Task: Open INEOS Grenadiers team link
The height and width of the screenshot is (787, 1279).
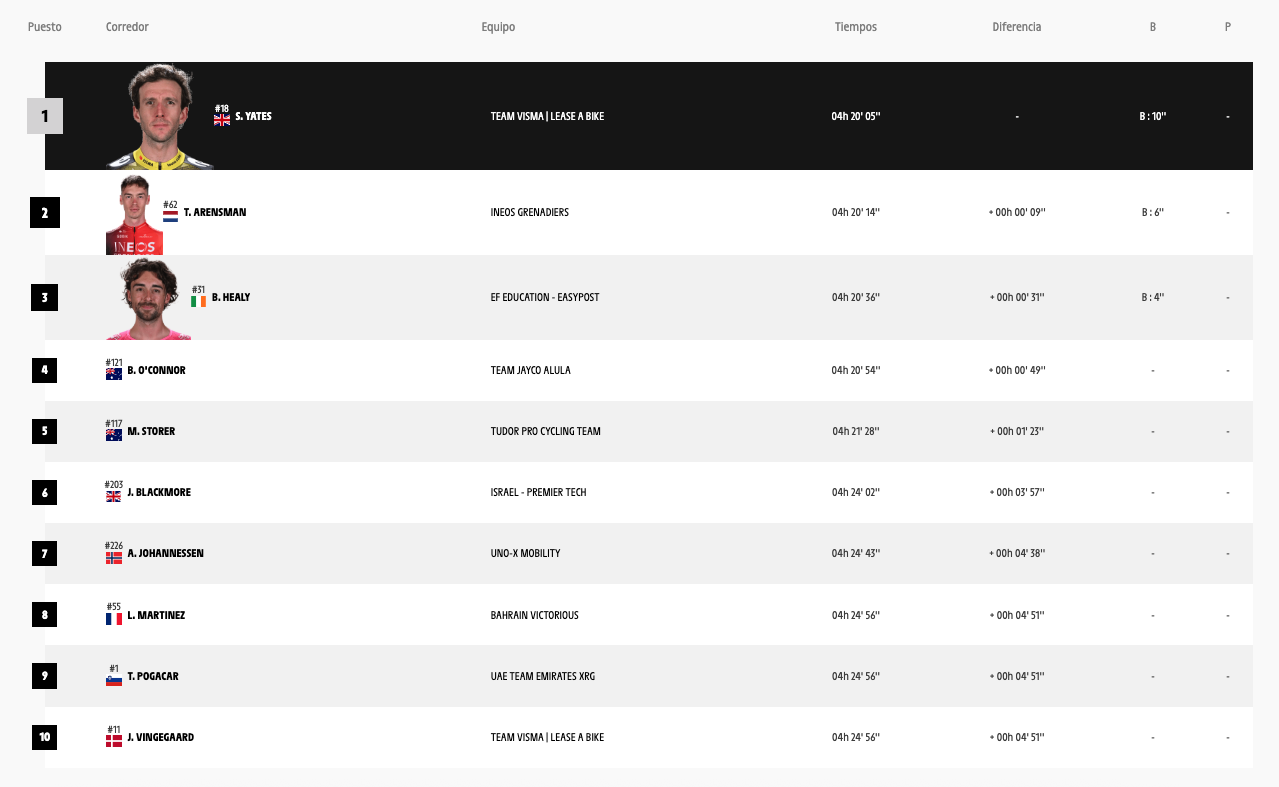Action: (x=529, y=212)
